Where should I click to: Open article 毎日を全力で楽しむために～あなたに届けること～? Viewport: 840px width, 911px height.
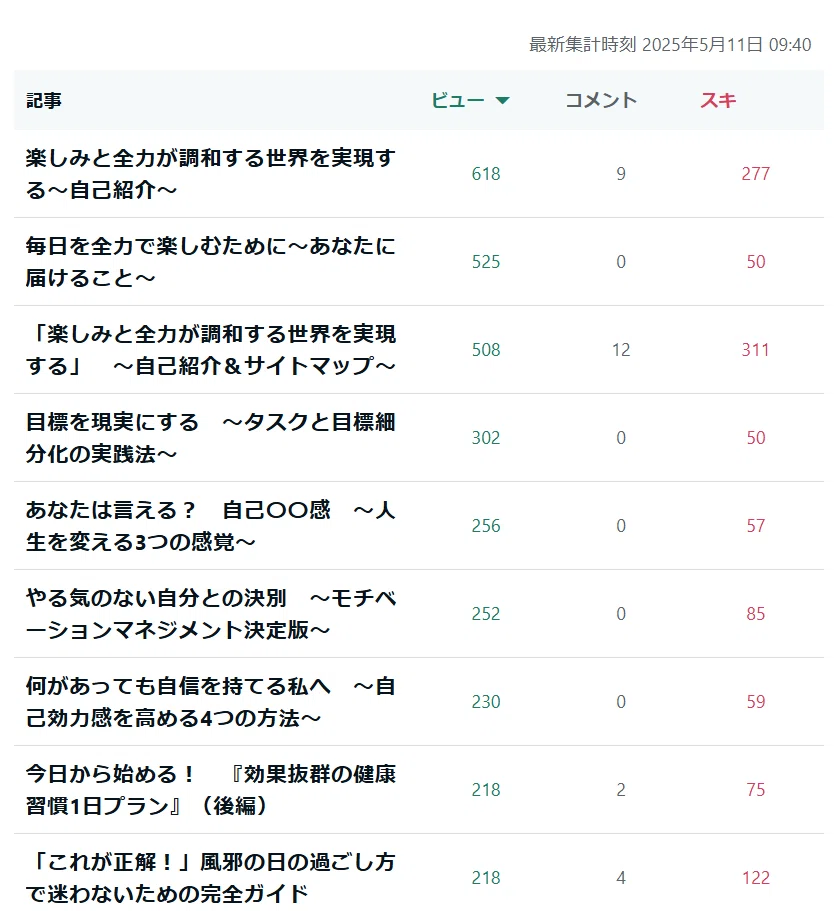(x=210, y=262)
